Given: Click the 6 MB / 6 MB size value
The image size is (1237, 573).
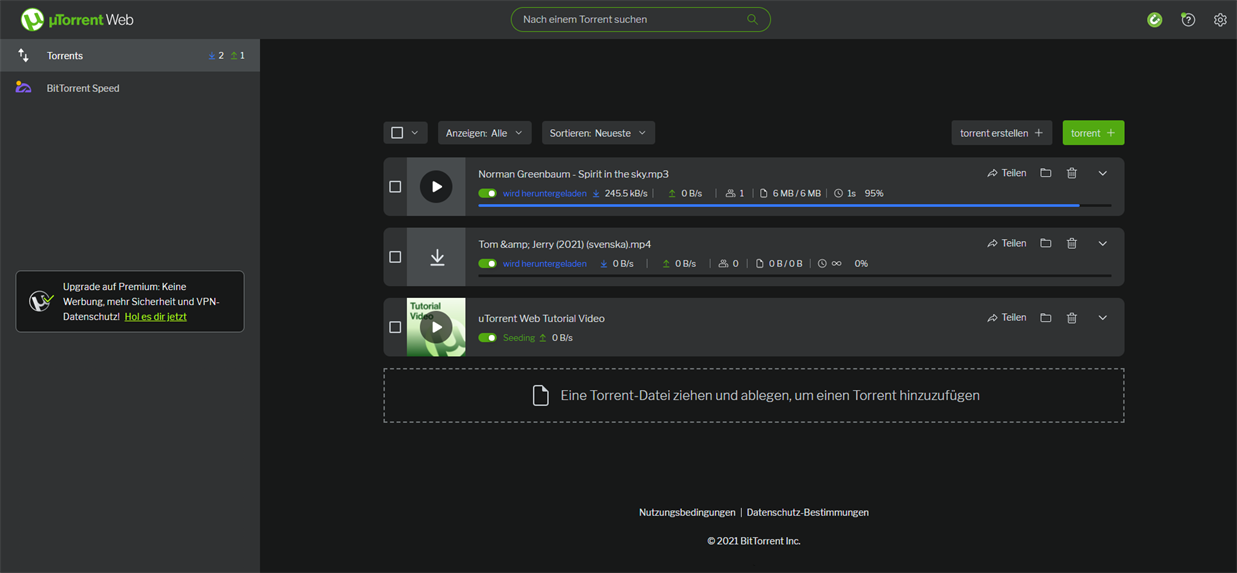Looking at the screenshot, I should click(x=797, y=193).
